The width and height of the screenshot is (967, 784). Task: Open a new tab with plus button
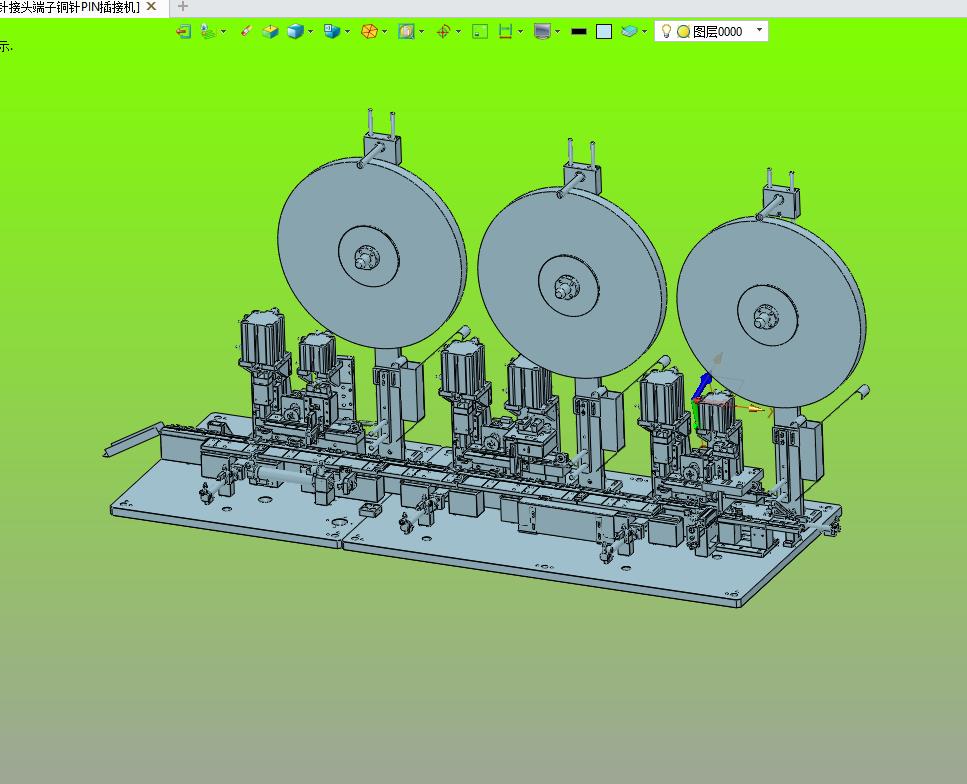click(183, 7)
